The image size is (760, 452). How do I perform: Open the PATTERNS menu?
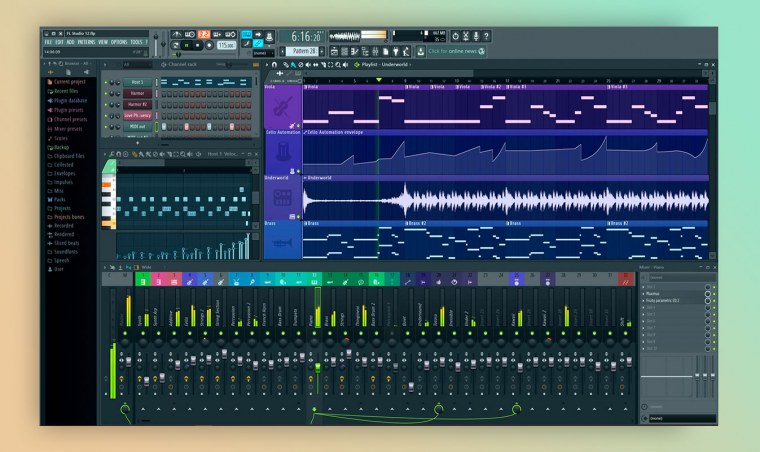tap(86, 42)
